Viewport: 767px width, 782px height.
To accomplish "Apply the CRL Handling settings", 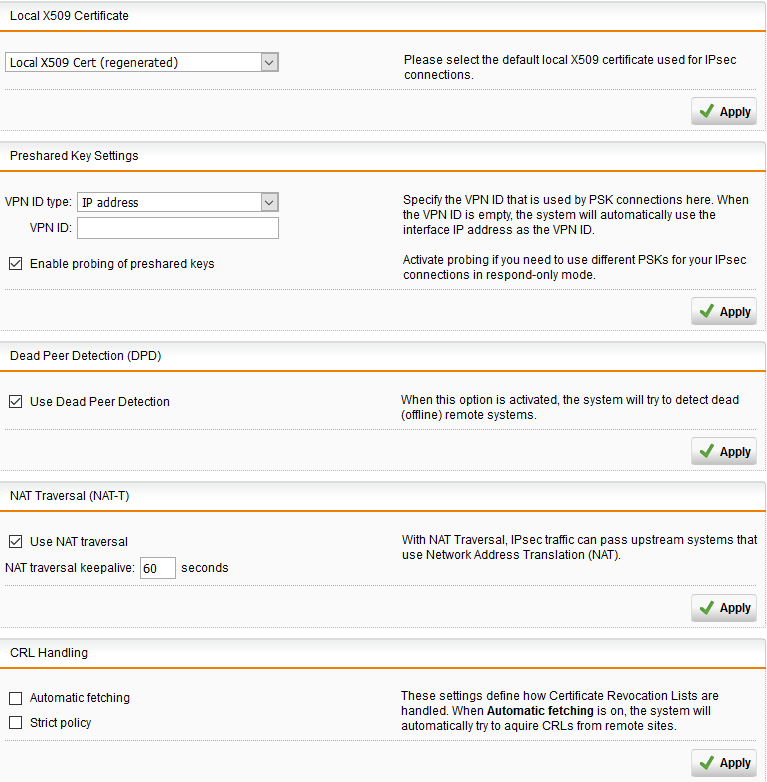I will coord(724,763).
